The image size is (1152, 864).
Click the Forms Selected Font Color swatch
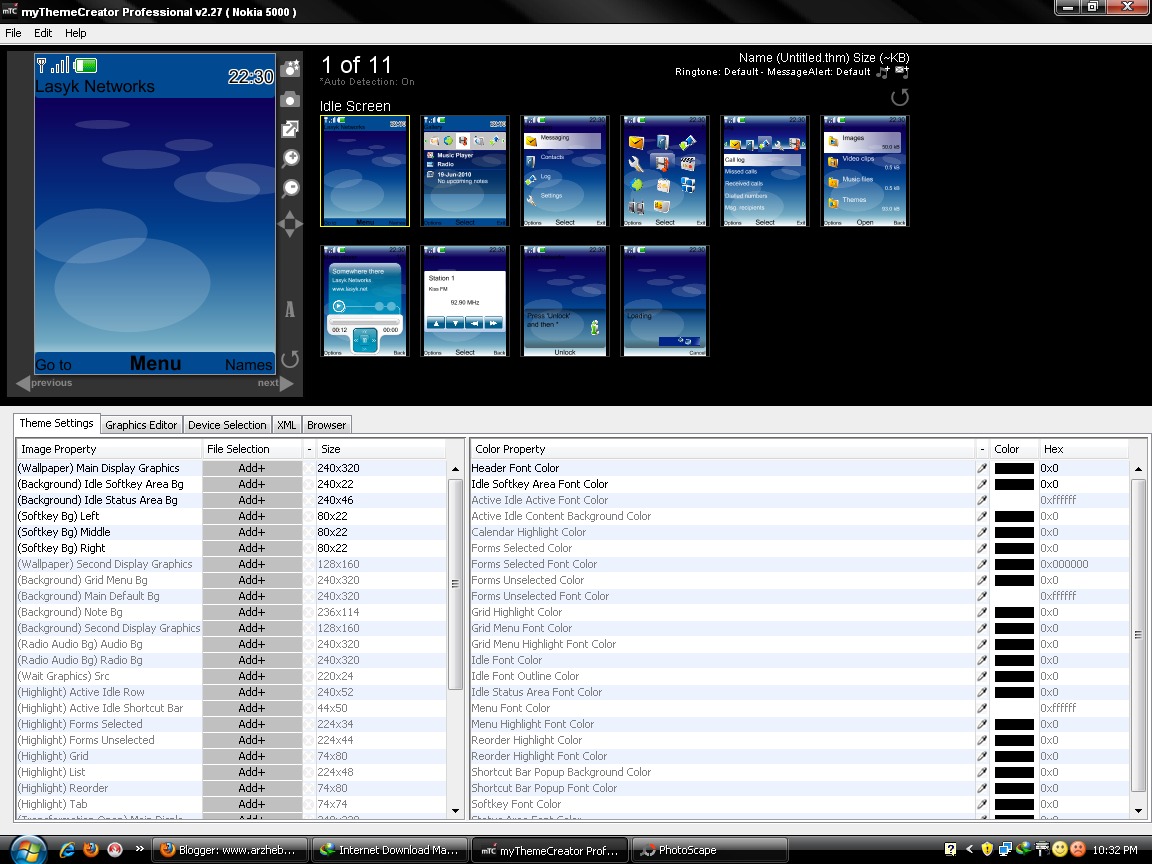tap(1014, 564)
